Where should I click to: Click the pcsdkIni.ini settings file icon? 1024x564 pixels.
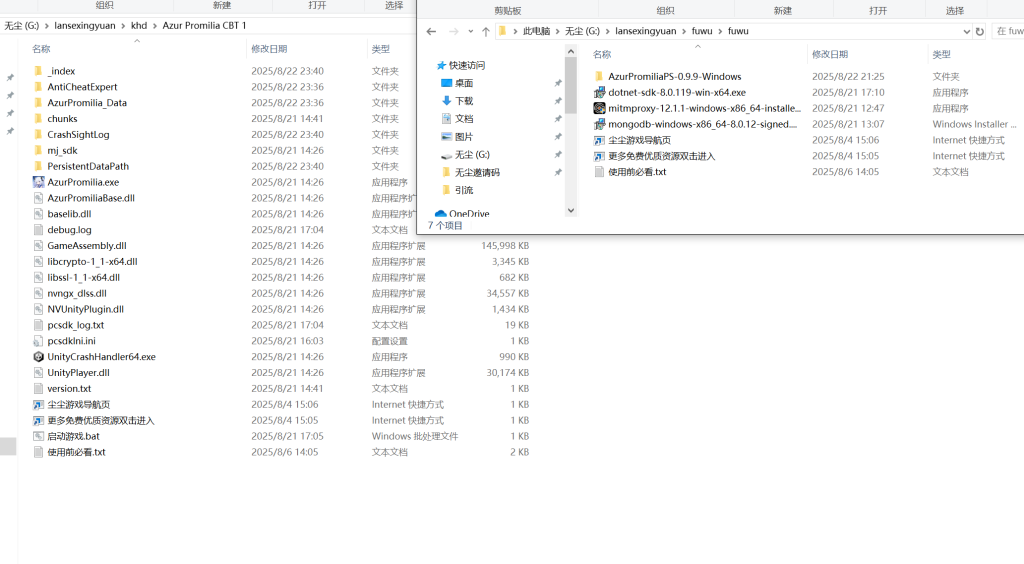tap(38, 341)
